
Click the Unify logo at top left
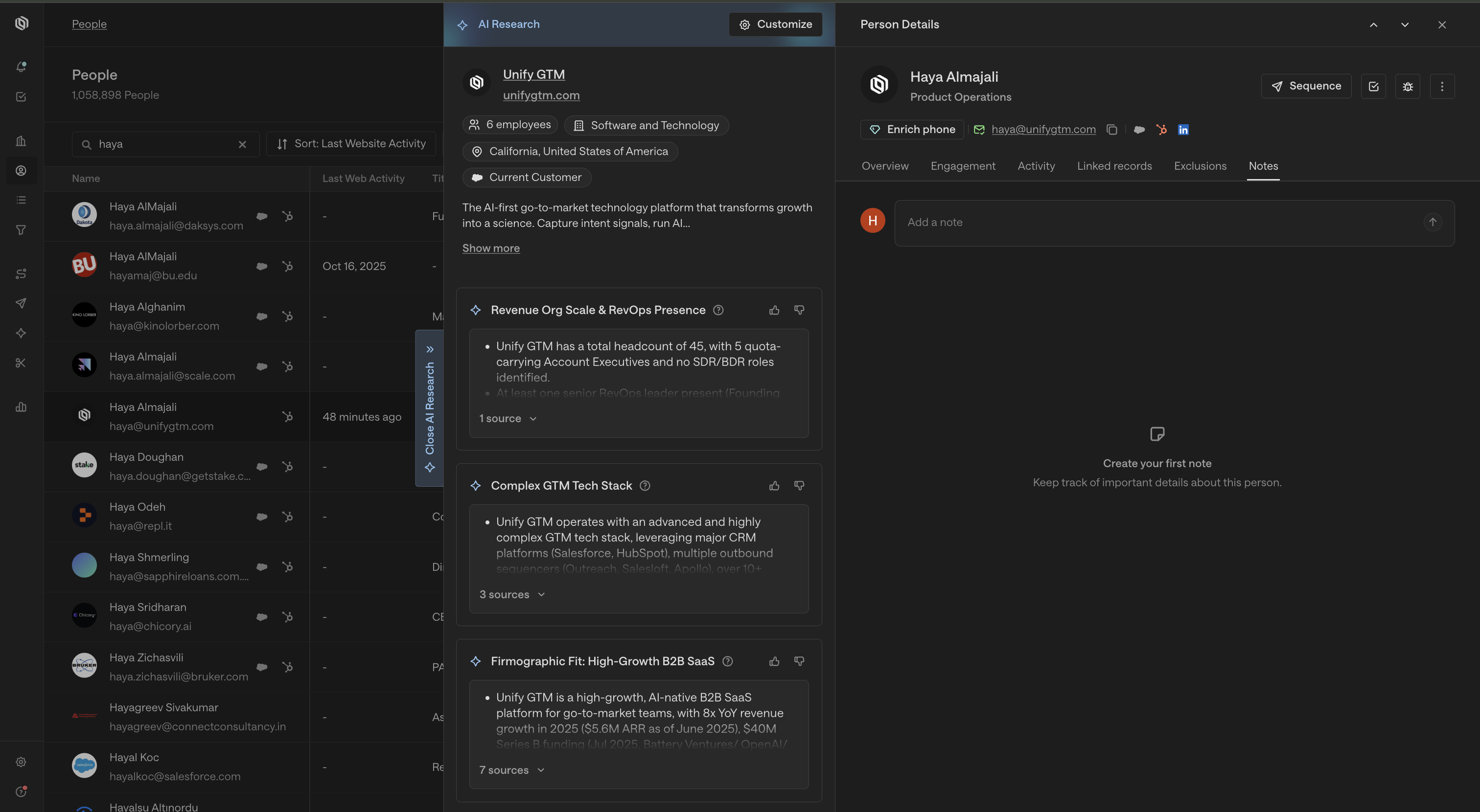22,23
